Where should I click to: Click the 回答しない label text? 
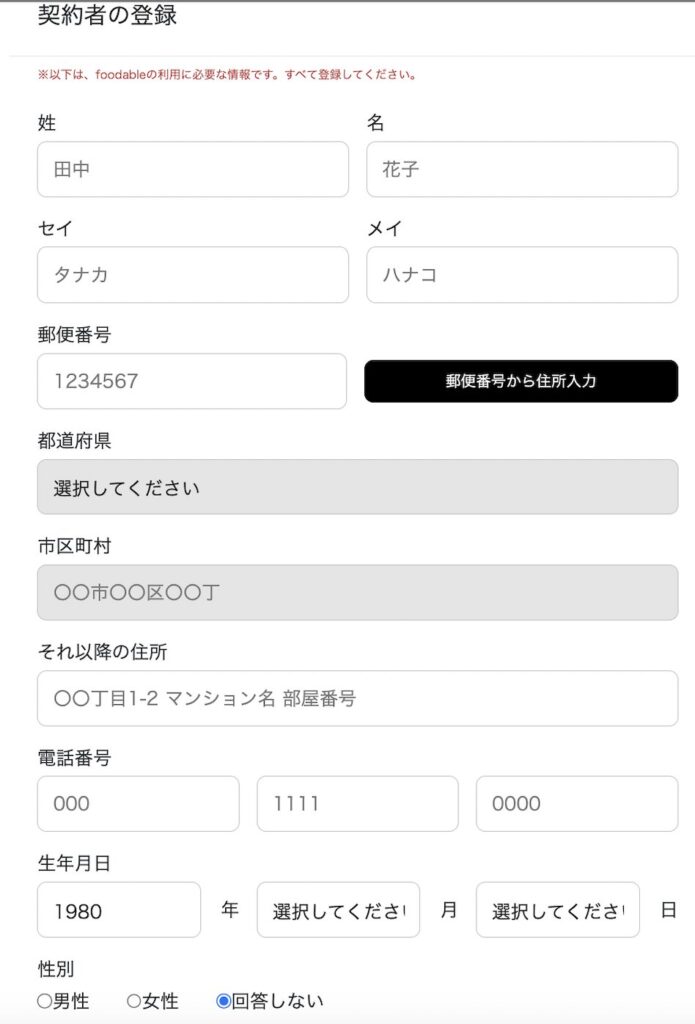point(278,1000)
